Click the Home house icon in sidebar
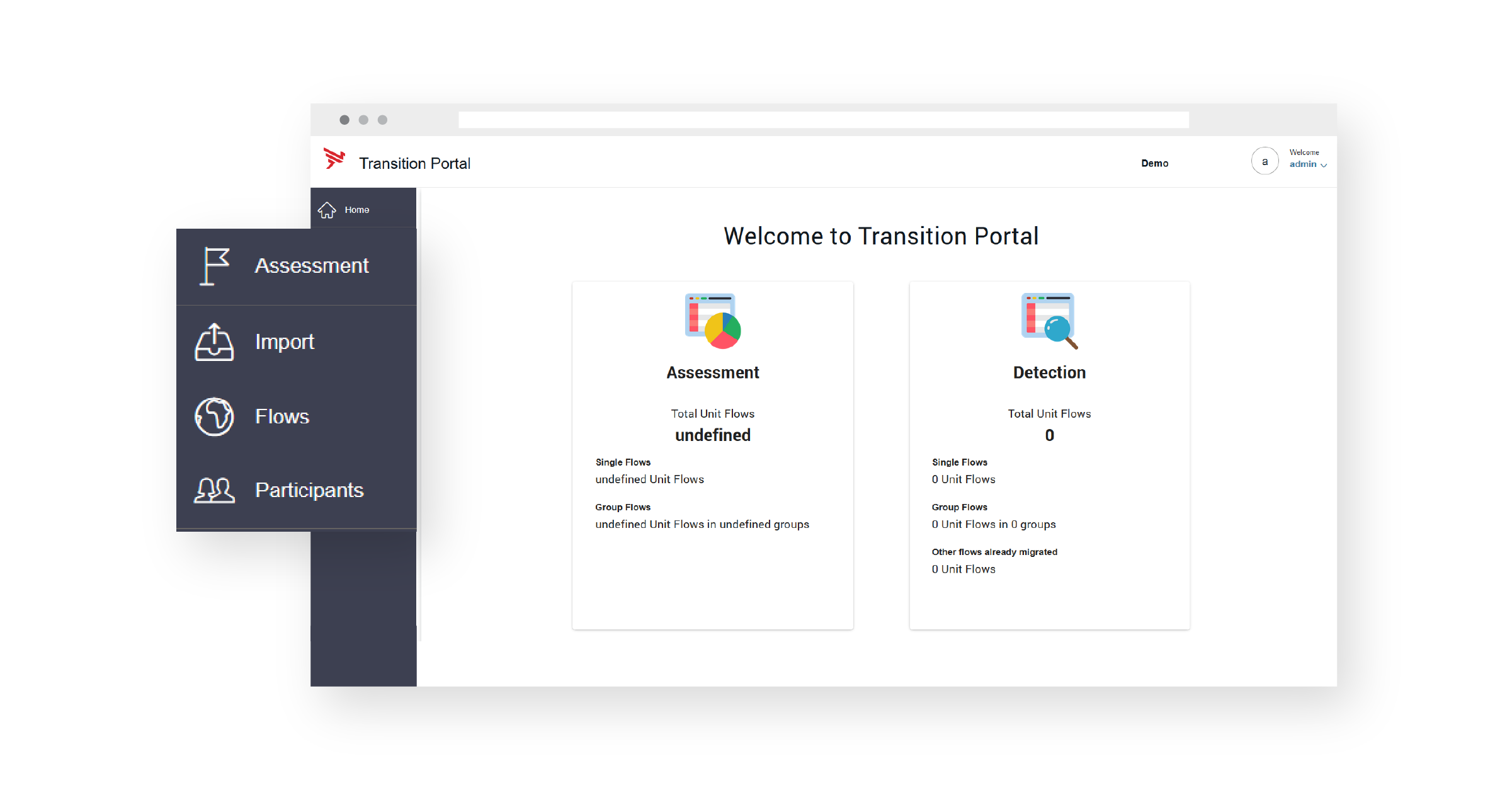Image resolution: width=1512 pixels, height=790 pixels. point(327,210)
